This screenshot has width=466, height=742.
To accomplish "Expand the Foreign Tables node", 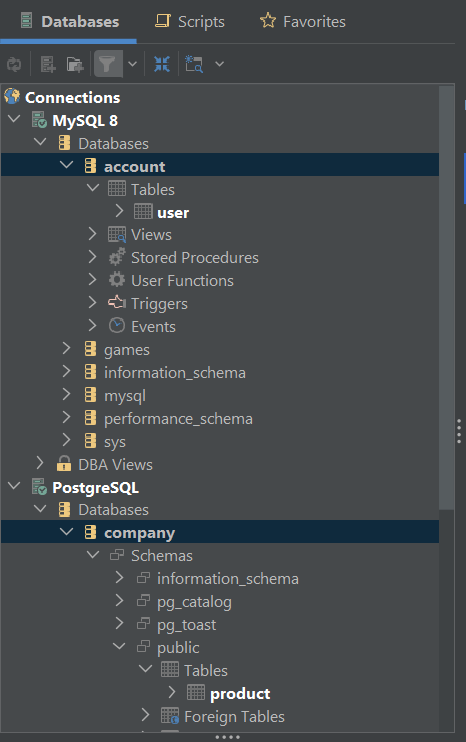I will pos(146,715).
